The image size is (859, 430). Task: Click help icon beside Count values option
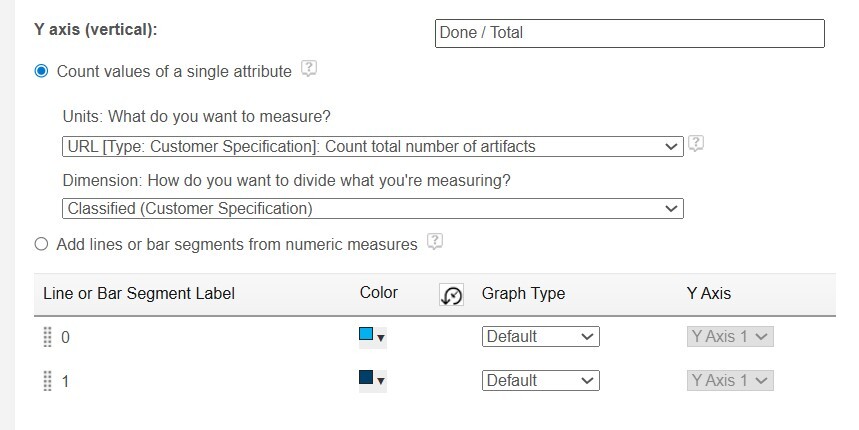[x=309, y=70]
